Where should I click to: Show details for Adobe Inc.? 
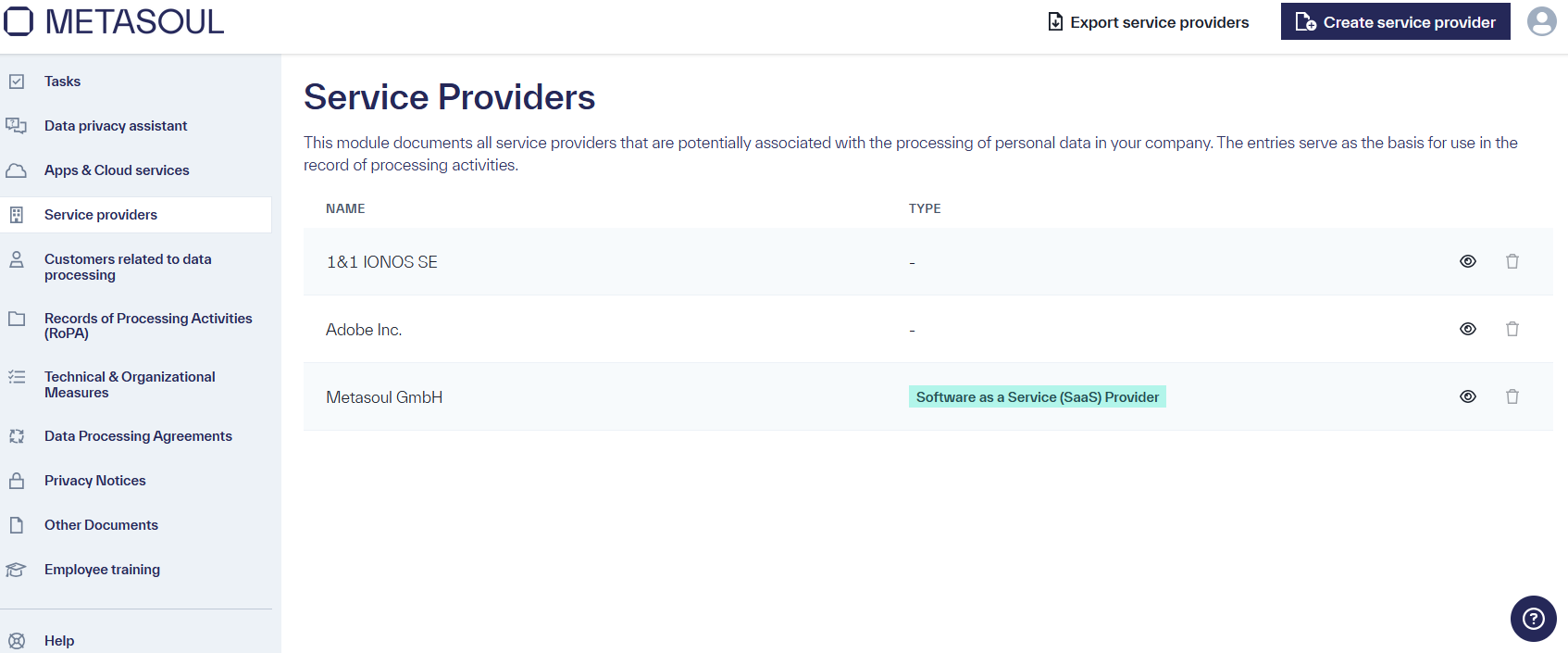[x=1467, y=329]
